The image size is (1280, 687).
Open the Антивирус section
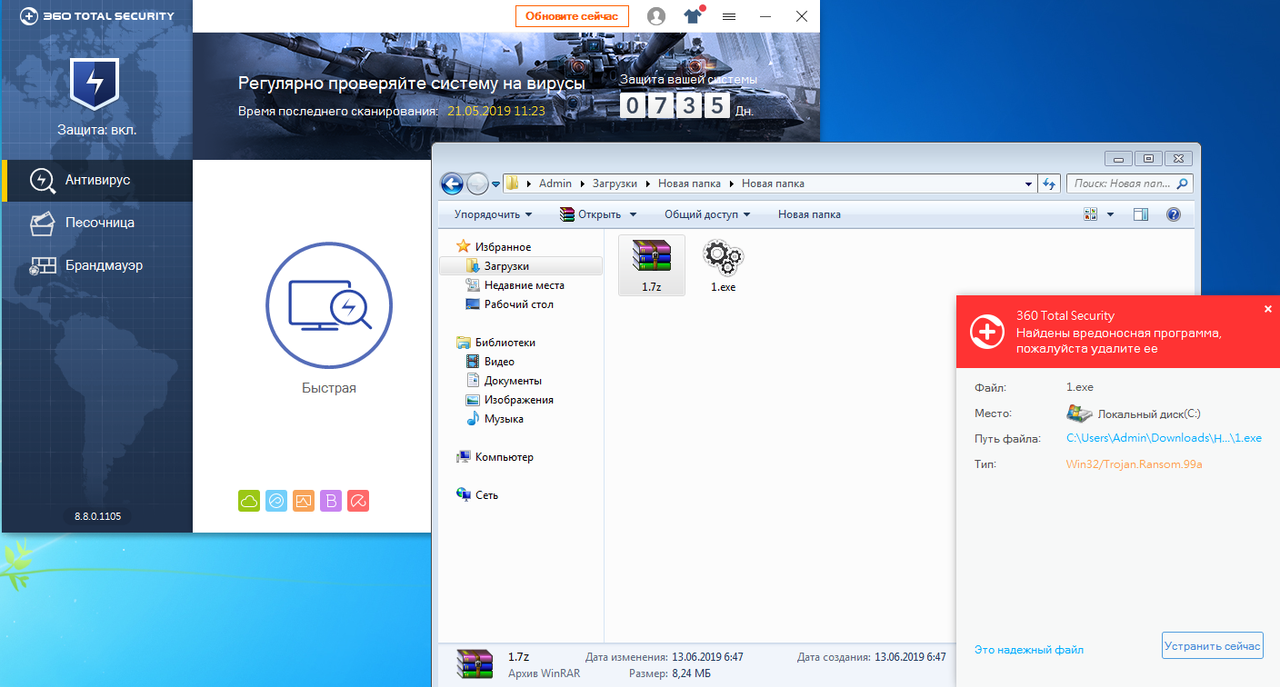click(x=97, y=180)
